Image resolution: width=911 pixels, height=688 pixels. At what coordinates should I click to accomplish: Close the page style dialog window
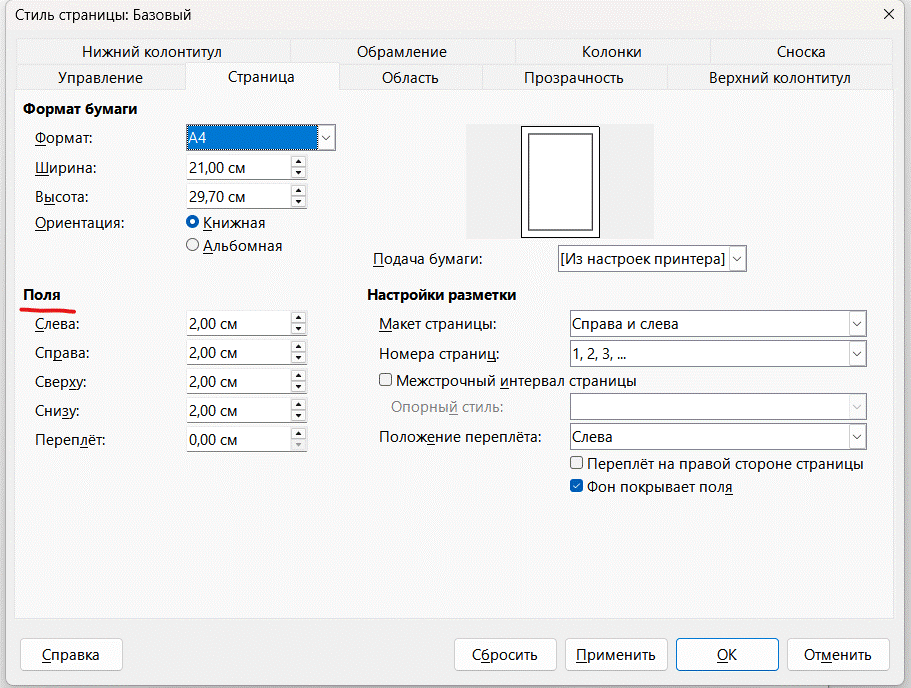(887, 14)
